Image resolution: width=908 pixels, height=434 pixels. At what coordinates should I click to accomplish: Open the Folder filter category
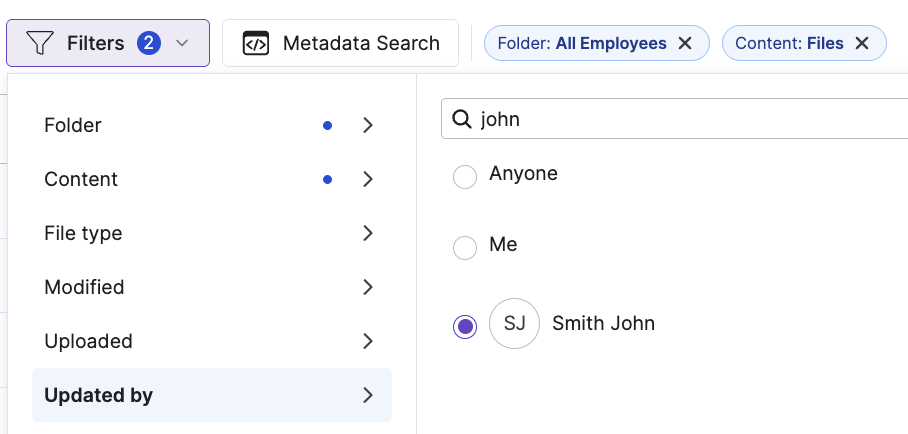(73, 125)
